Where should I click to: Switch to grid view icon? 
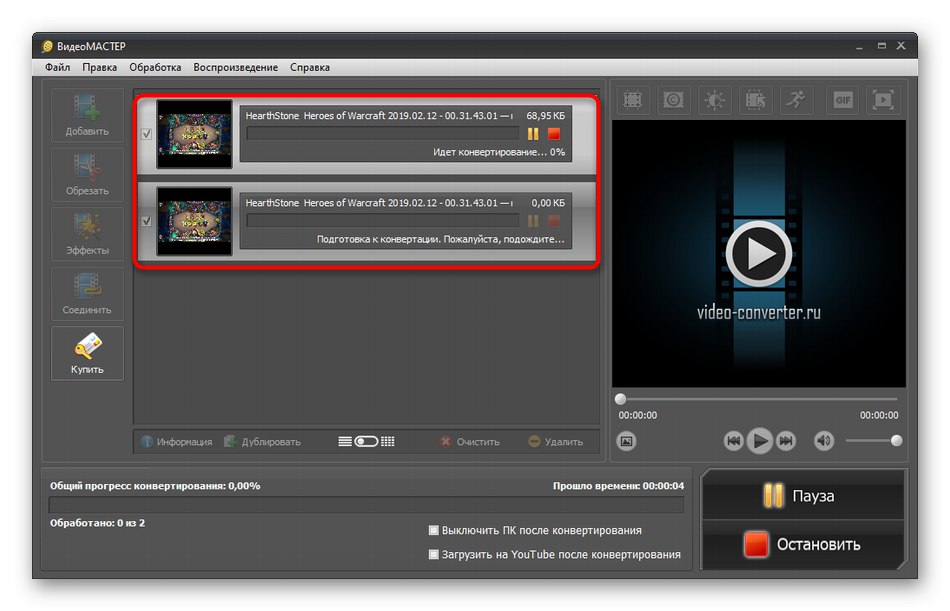[x=388, y=441]
